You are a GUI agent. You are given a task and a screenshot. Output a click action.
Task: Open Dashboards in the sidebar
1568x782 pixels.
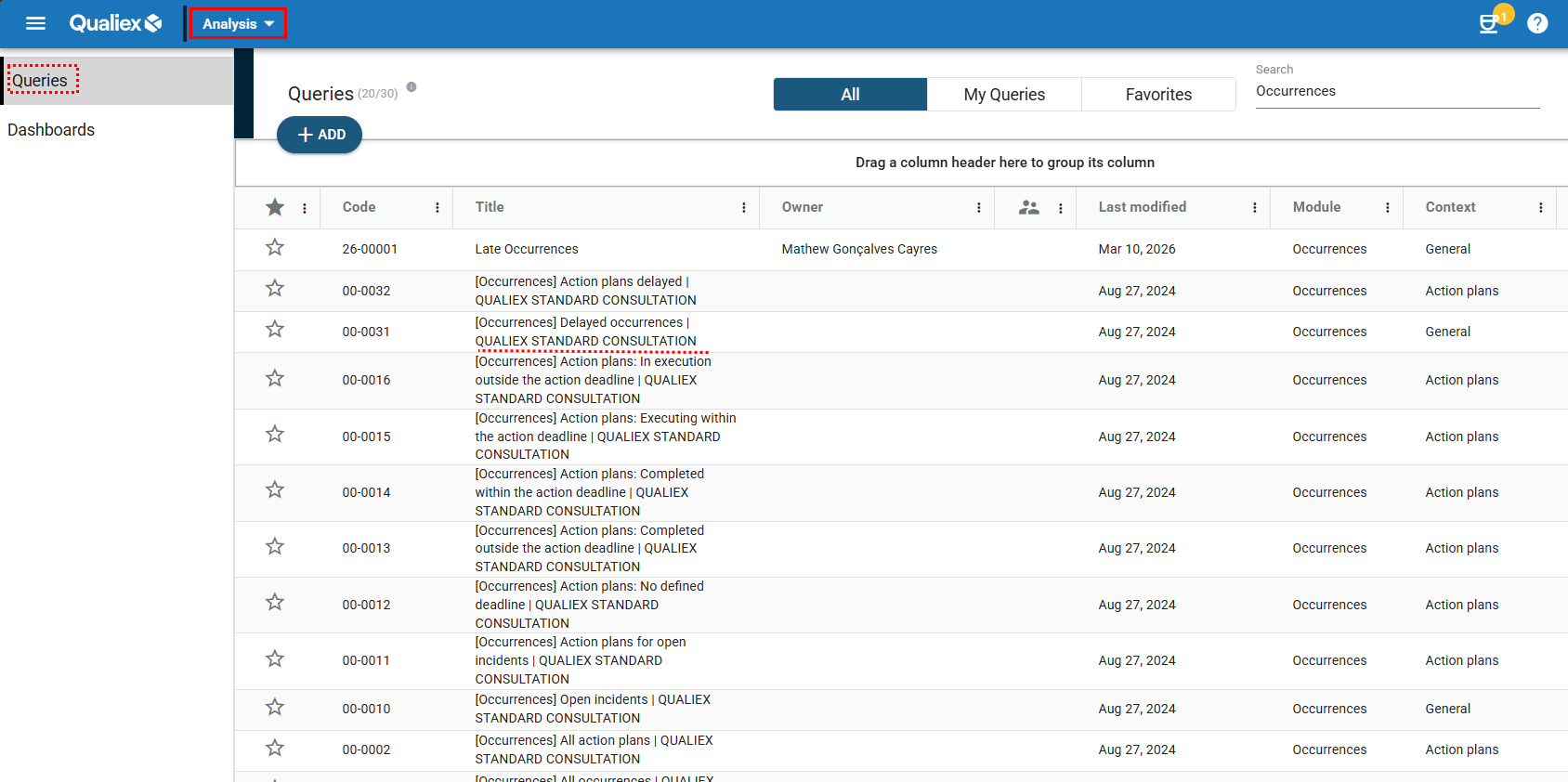point(51,130)
